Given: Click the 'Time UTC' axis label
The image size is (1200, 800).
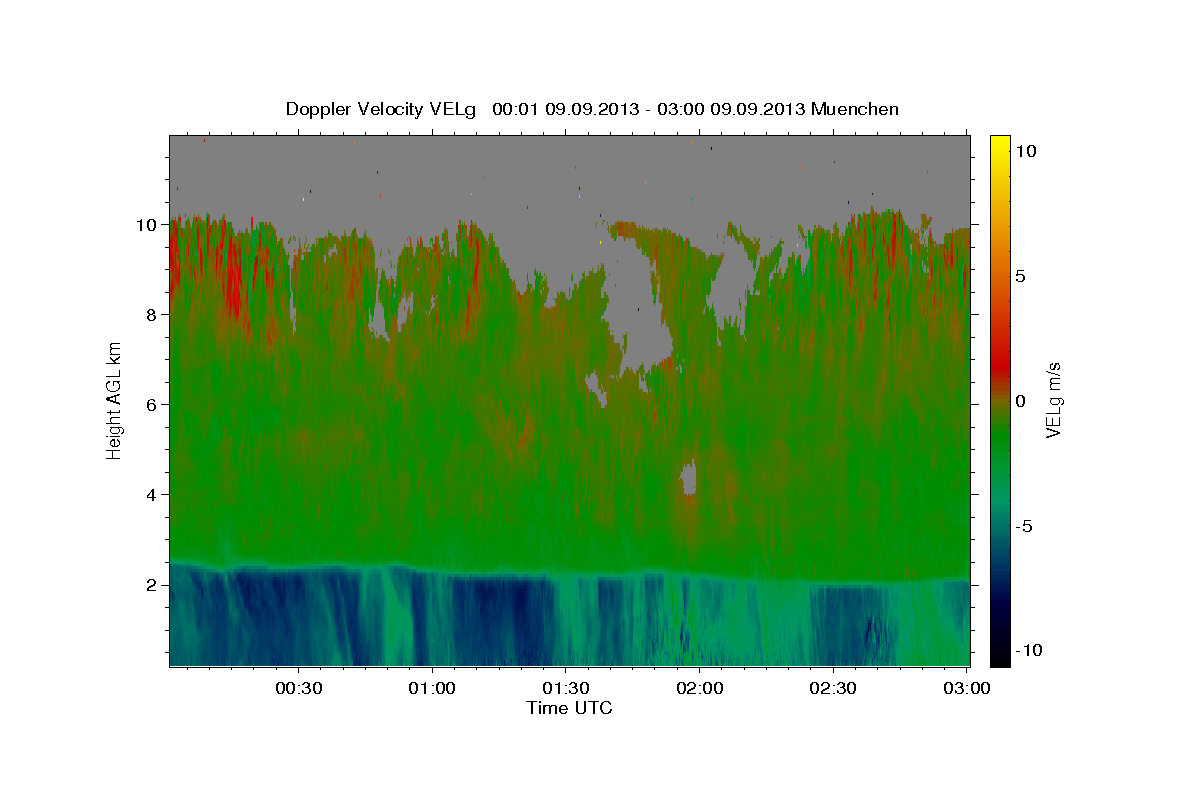Looking at the screenshot, I should pyautogui.click(x=569, y=708).
